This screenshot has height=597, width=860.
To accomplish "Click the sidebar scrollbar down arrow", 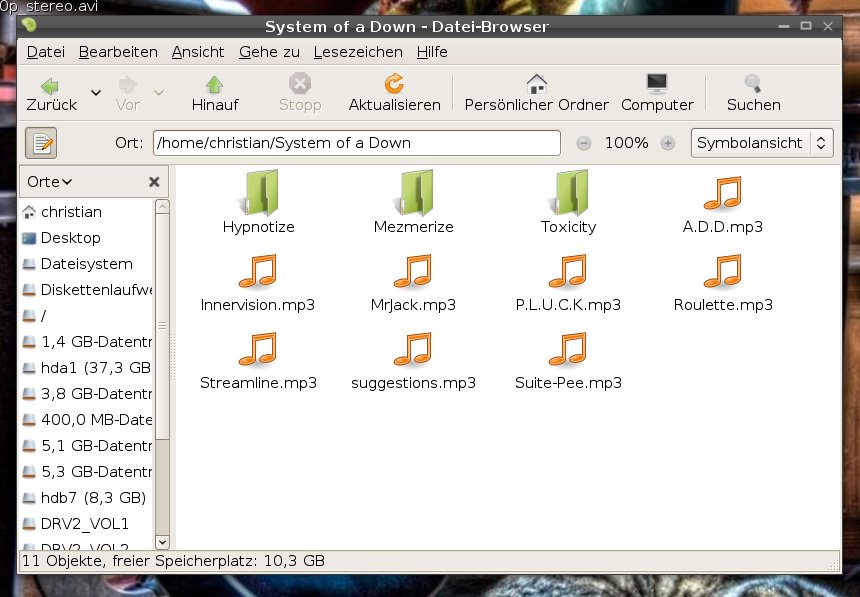I will point(162,542).
